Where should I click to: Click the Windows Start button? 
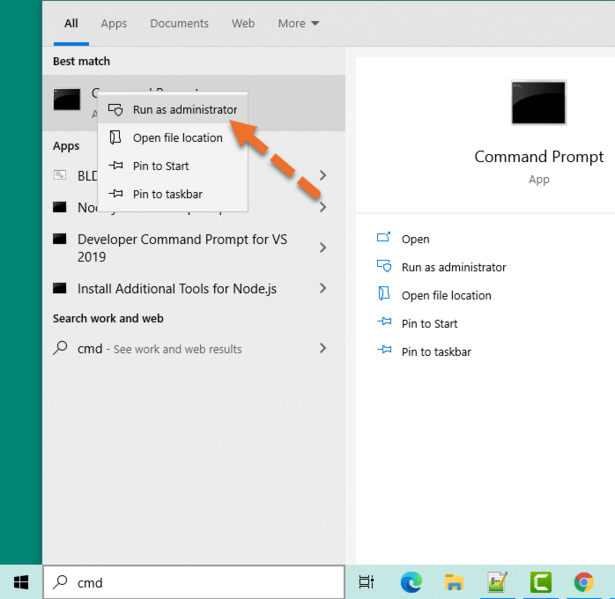click(x=21, y=582)
